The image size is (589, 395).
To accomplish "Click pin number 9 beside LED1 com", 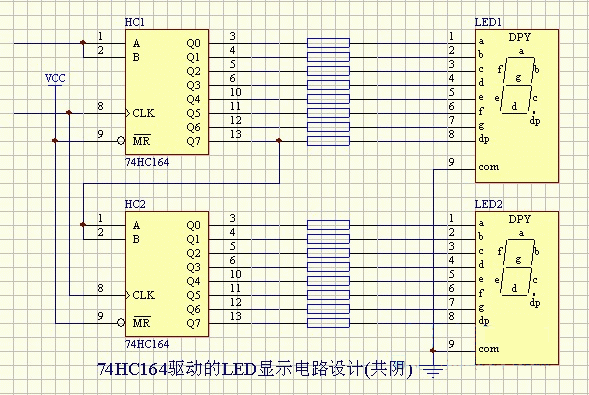I will click(452, 162).
